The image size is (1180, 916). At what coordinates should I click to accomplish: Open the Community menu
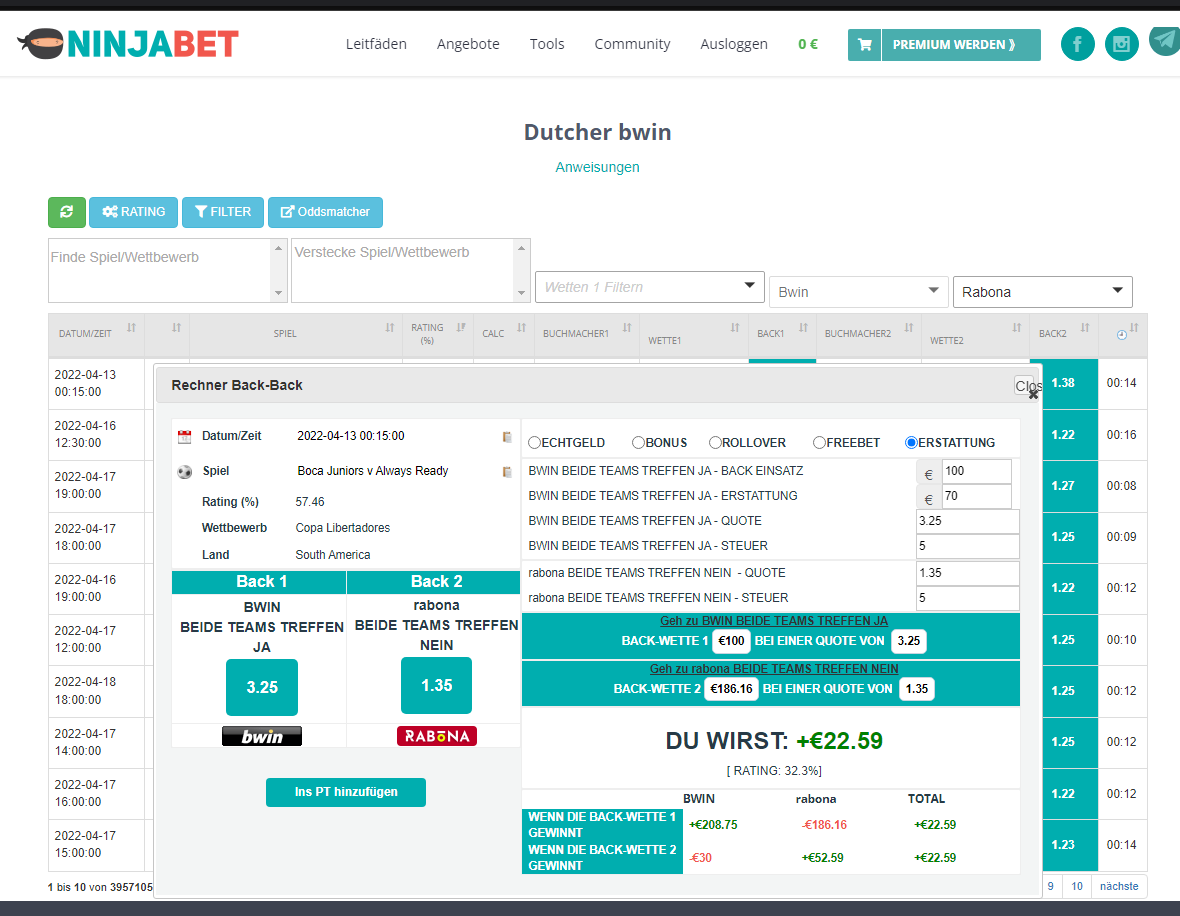point(632,44)
